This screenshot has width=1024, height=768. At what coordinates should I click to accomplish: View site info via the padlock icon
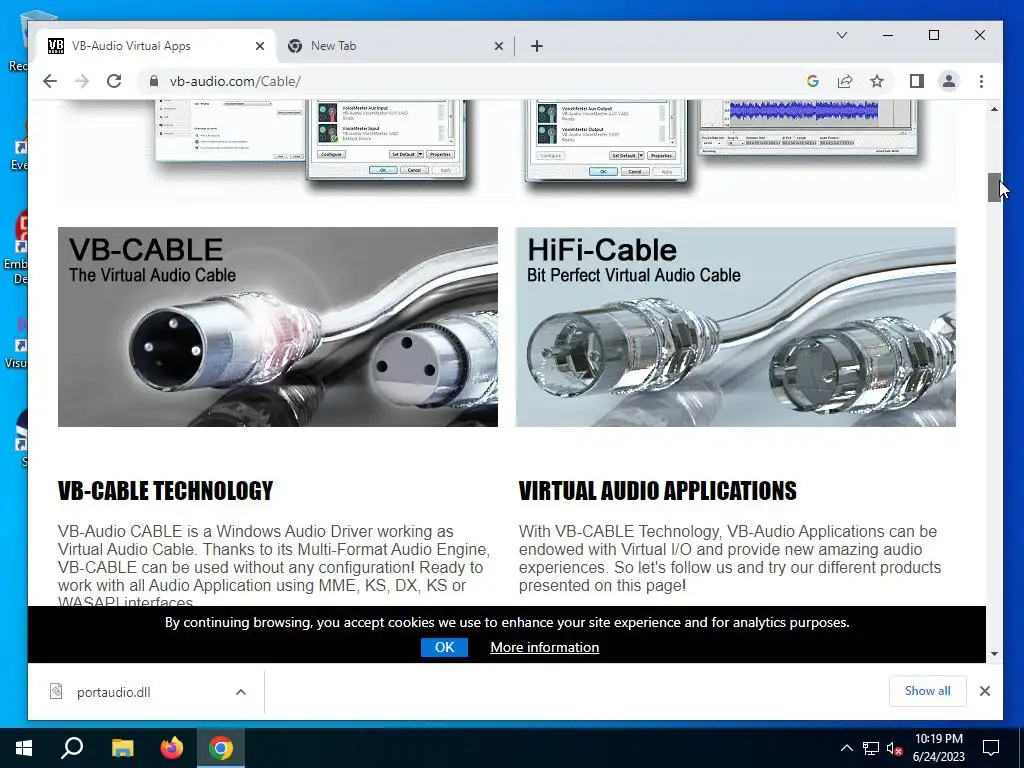[x=153, y=81]
